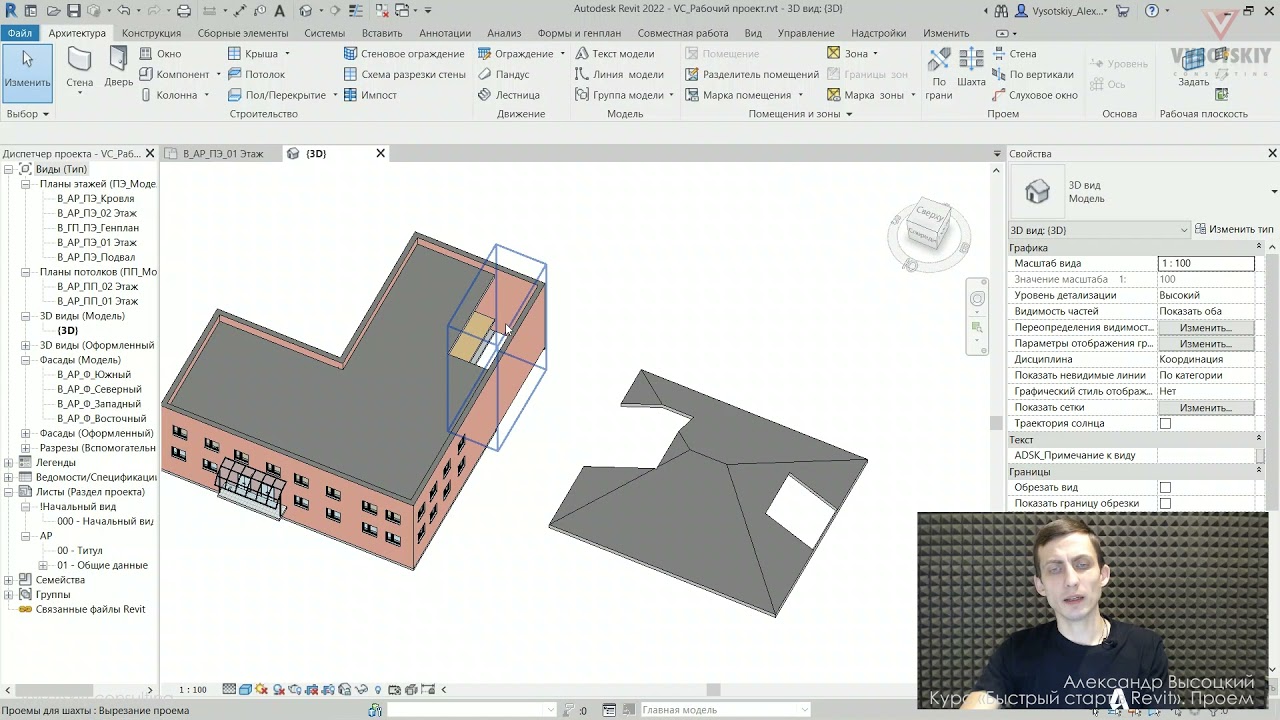This screenshot has height=720, width=1280.
Task: Close the (3D) view tab
Action: click(380, 153)
